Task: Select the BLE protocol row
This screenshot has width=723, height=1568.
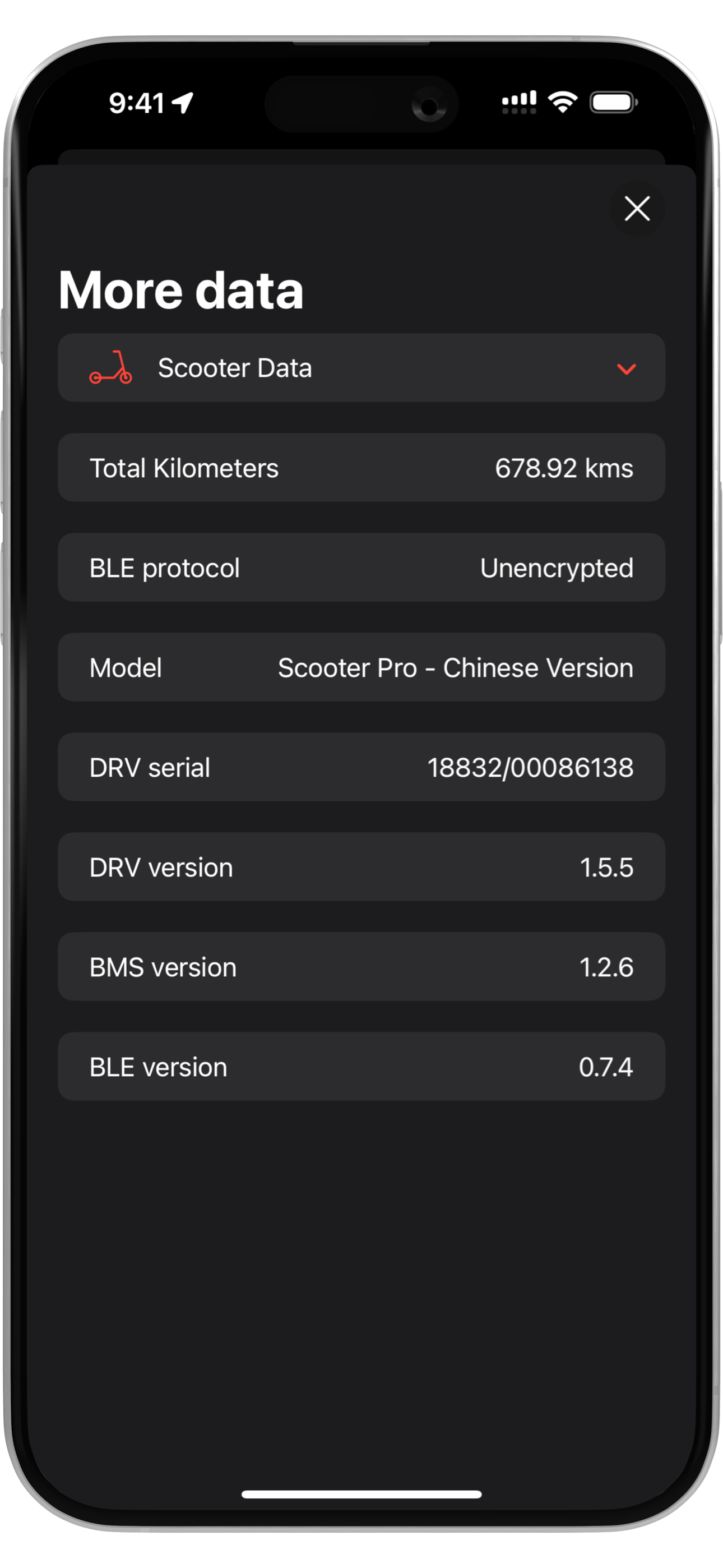Action: [x=361, y=568]
